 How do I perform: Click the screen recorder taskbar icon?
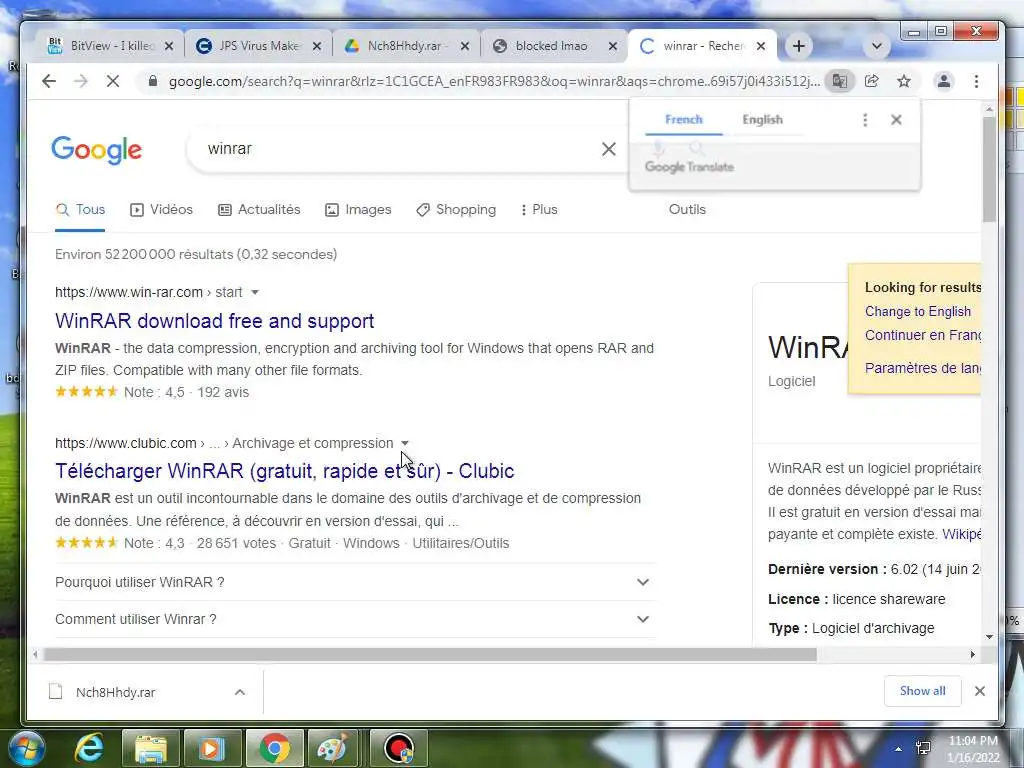click(x=399, y=748)
